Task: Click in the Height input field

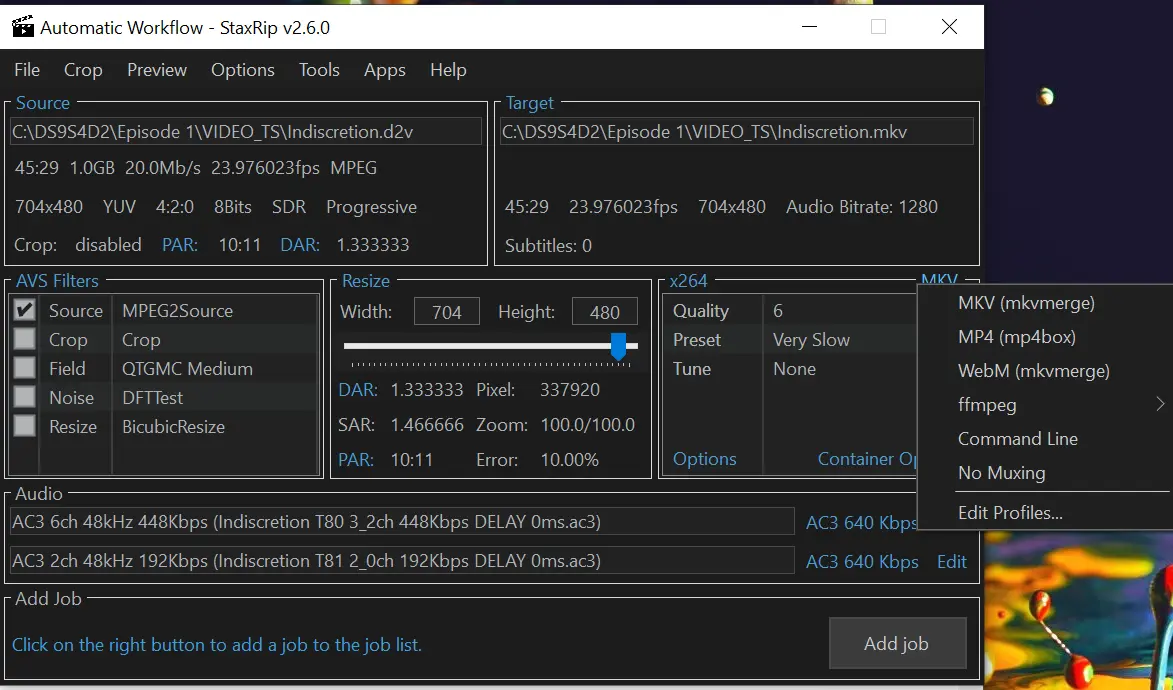Action: pyautogui.click(x=604, y=311)
